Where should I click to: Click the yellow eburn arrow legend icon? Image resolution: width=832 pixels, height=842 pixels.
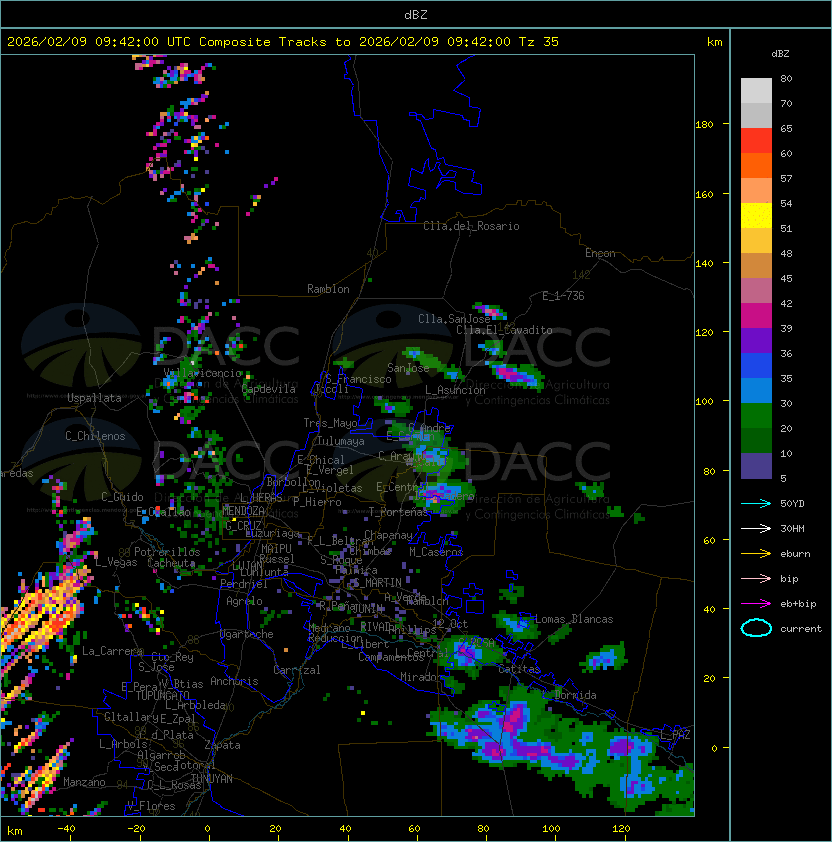(756, 554)
